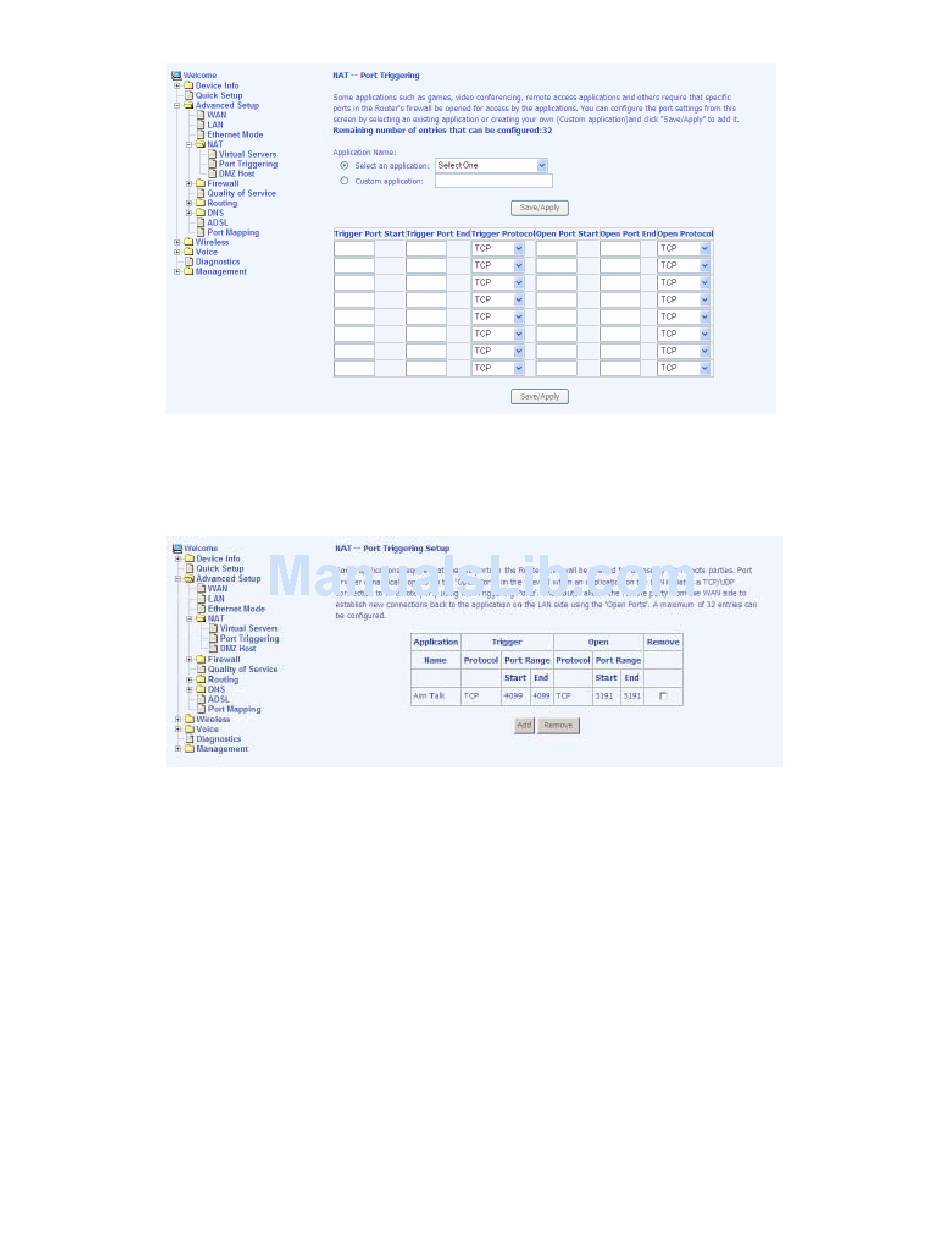Click Advanced Setup open-folder icon in lower tree
Image resolution: width=950 pixels, height=1260 pixels.
(188, 579)
